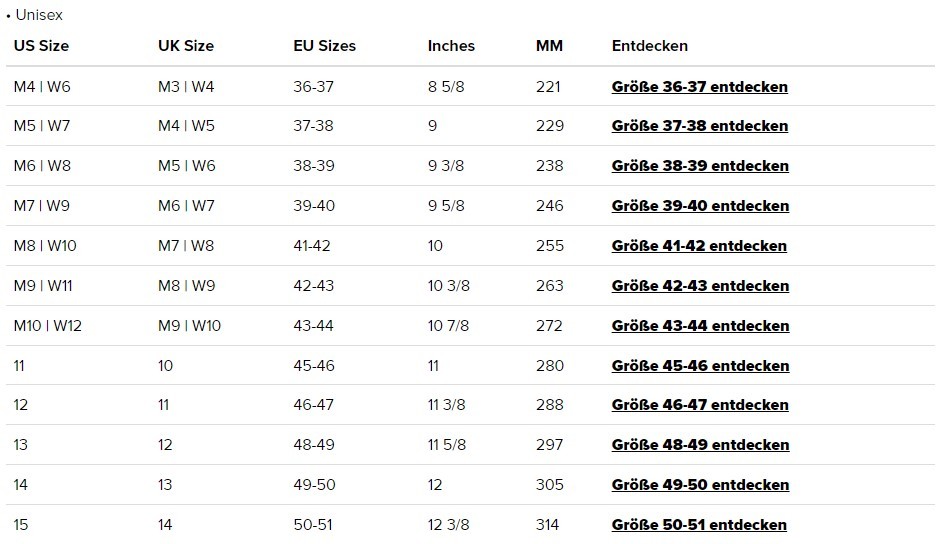Open the Größe 49-50 entdecken link
Screen dimensions: 947x544
pos(699,485)
